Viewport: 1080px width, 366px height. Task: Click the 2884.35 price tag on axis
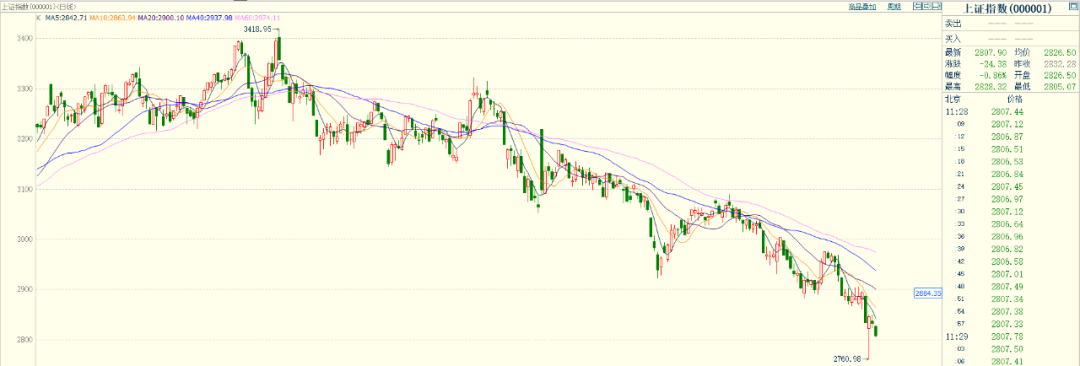click(927, 293)
